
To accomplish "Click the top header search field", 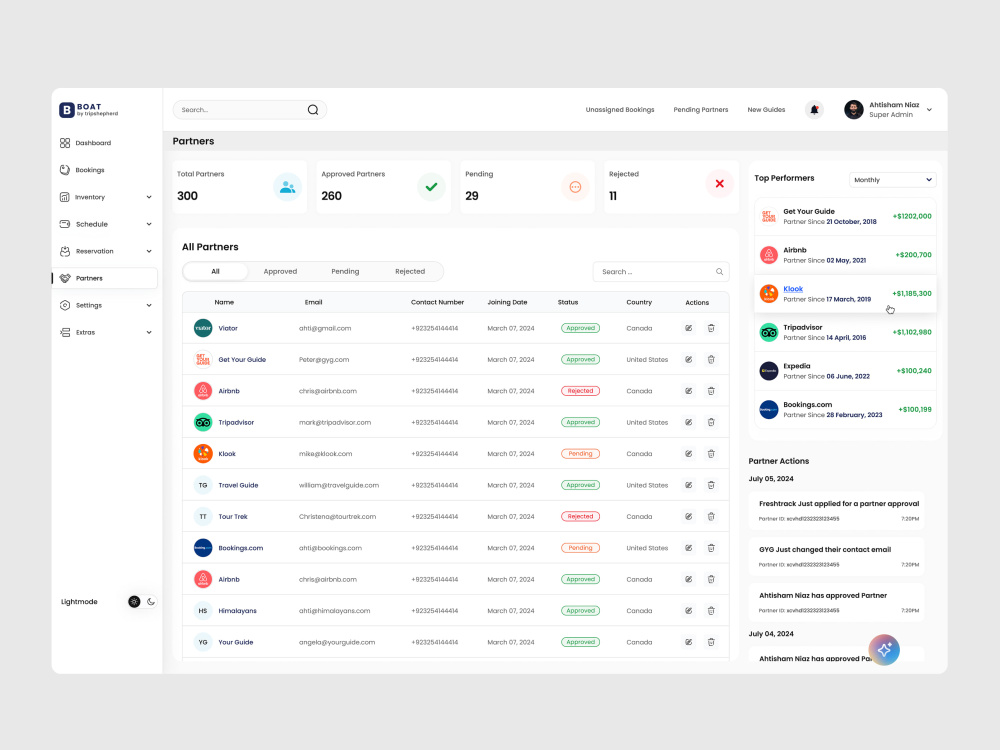I will pyautogui.click(x=249, y=110).
